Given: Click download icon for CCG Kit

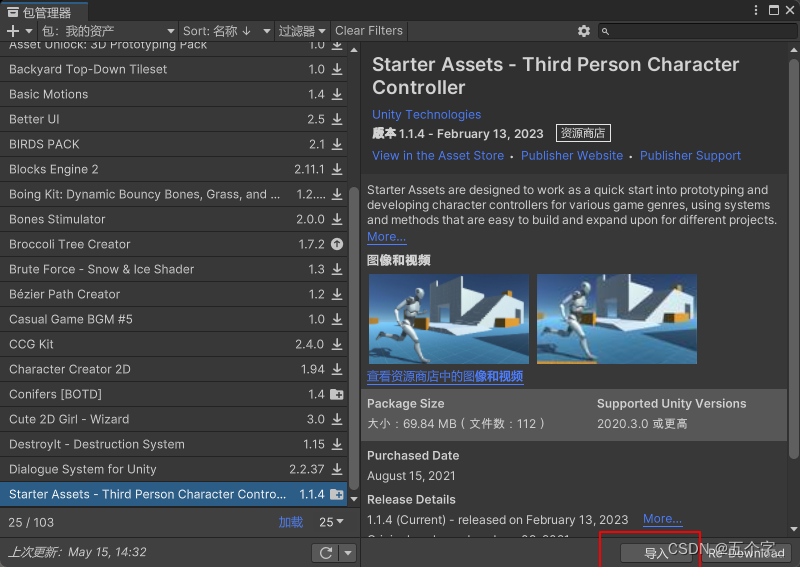Looking at the screenshot, I should [337, 344].
